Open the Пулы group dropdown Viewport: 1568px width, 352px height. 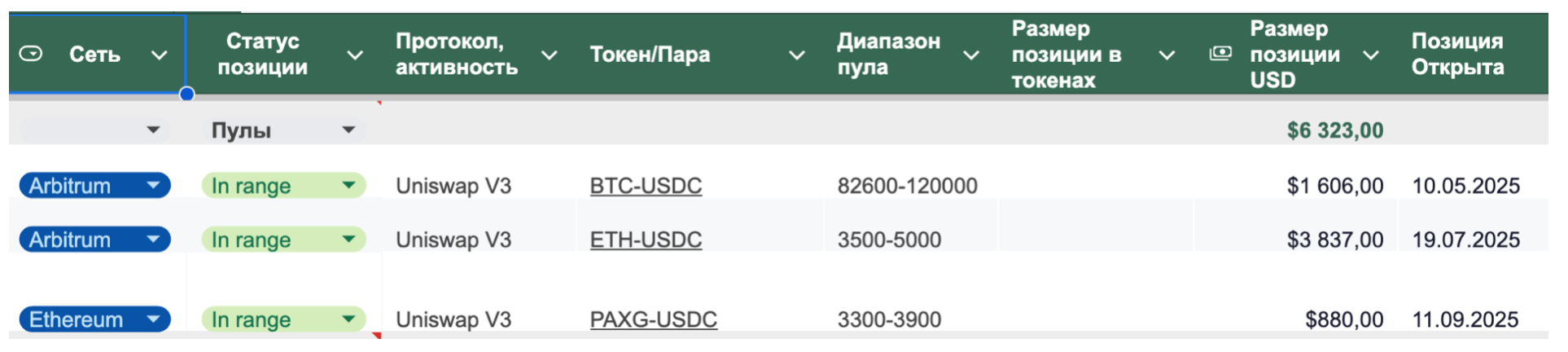pos(348,130)
